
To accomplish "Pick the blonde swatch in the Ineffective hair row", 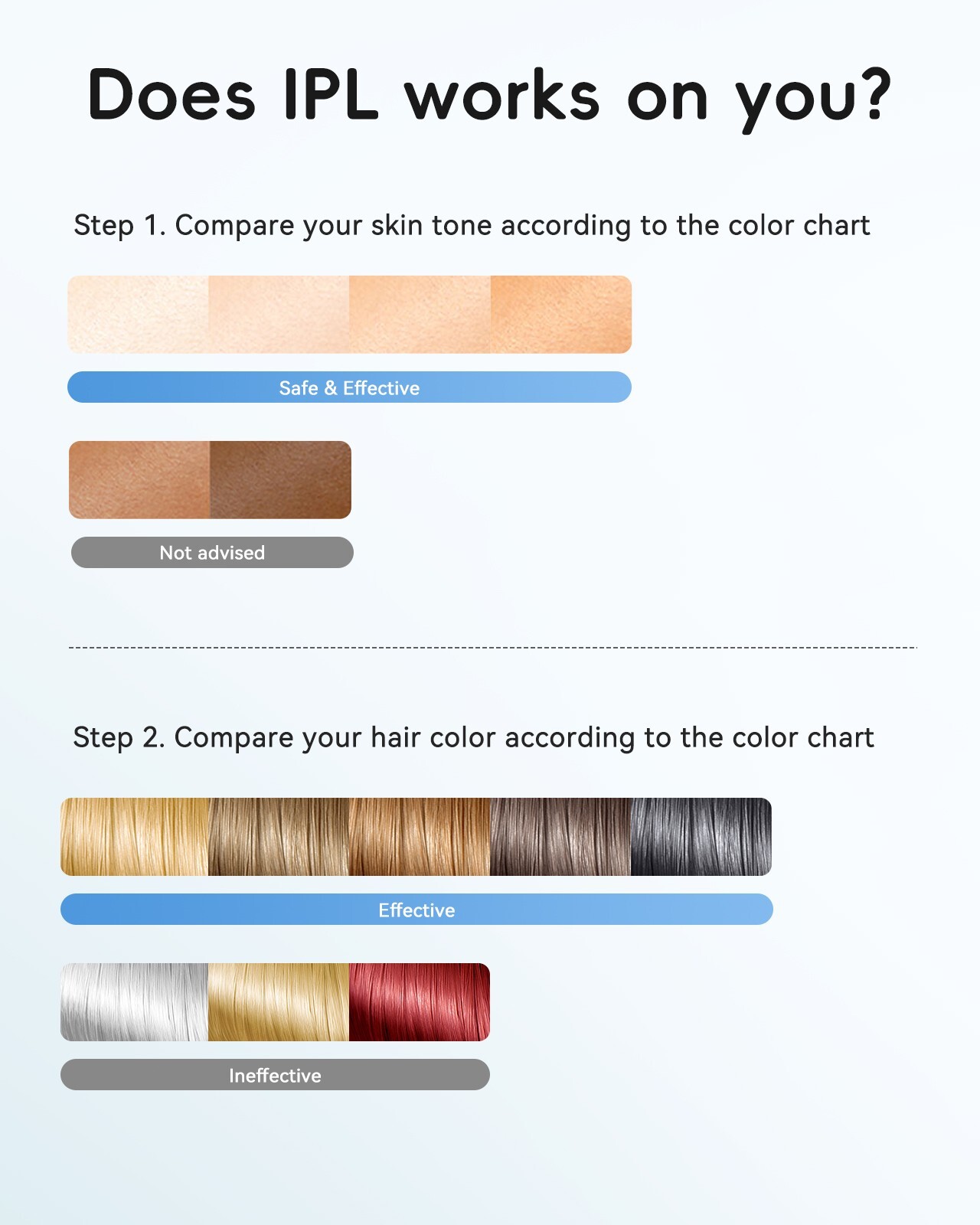I will (x=279, y=1002).
